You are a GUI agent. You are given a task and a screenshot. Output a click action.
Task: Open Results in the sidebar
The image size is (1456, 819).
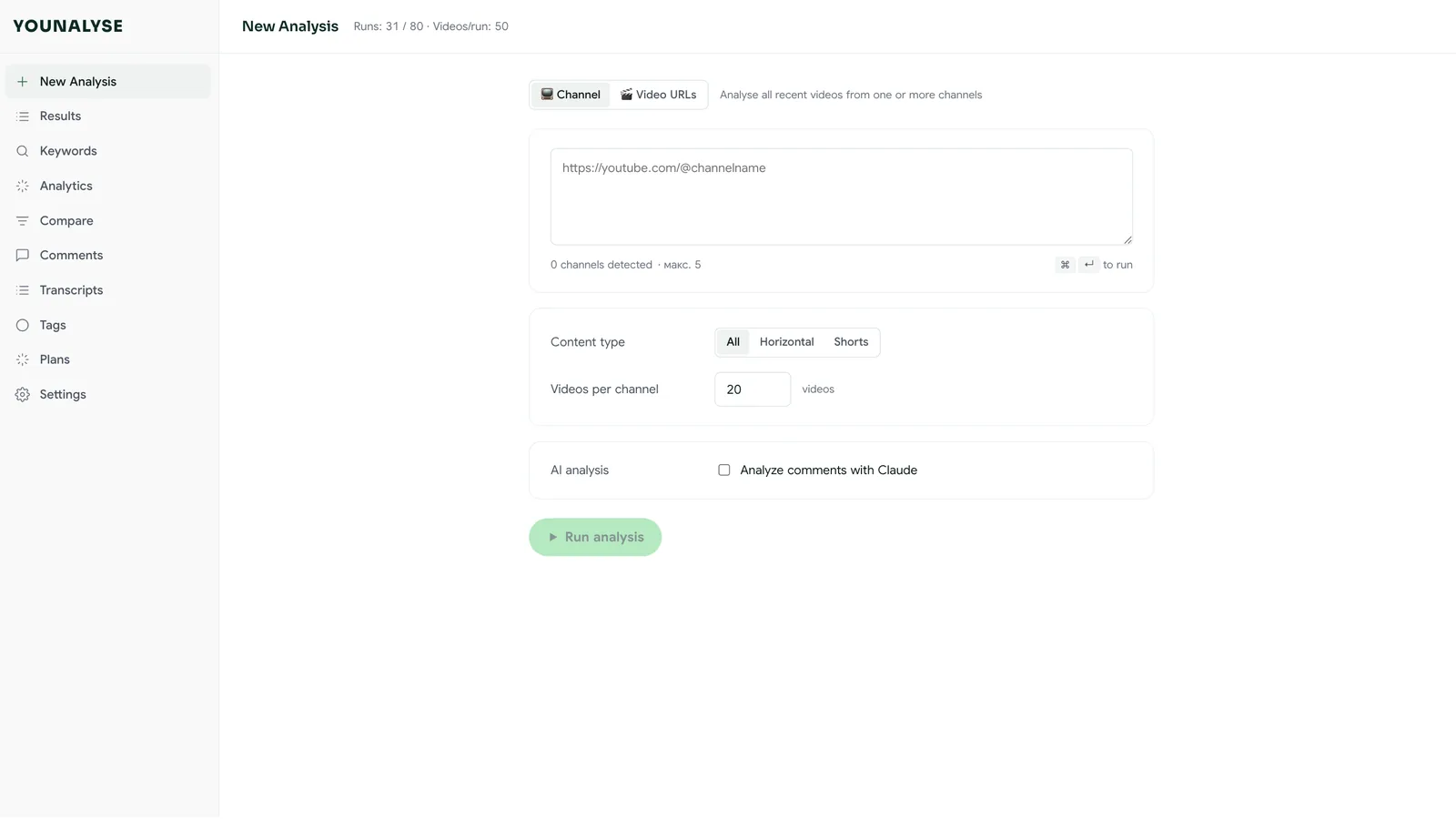click(x=108, y=116)
